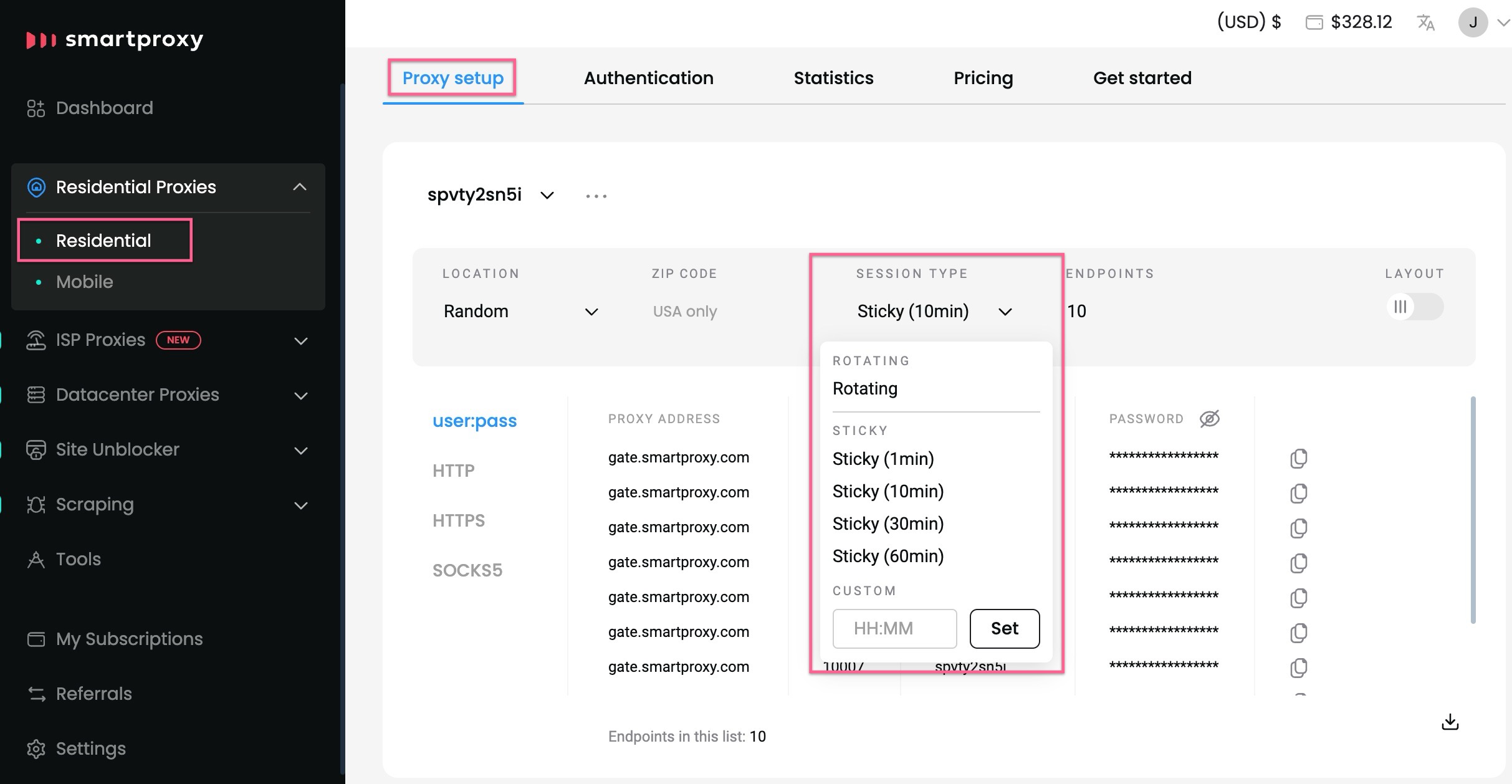This screenshot has width=1512, height=784.
Task: Open the Location dropdown set to Random
Action: tap(520, 310)
